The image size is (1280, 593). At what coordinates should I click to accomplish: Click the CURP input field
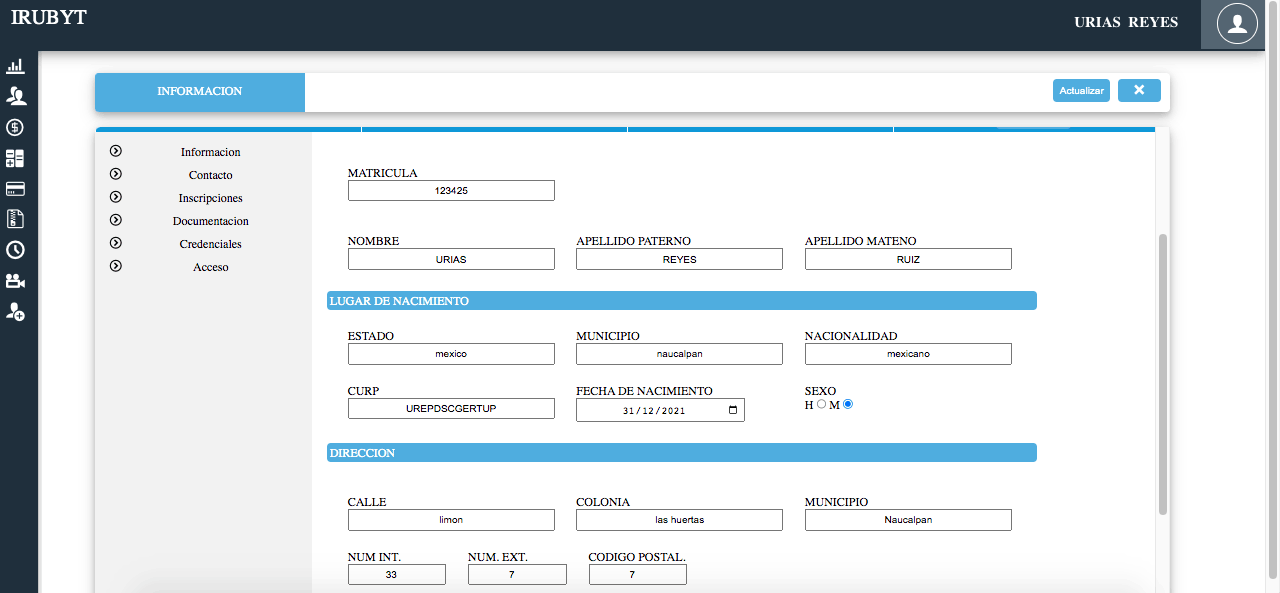coord(451,409)
